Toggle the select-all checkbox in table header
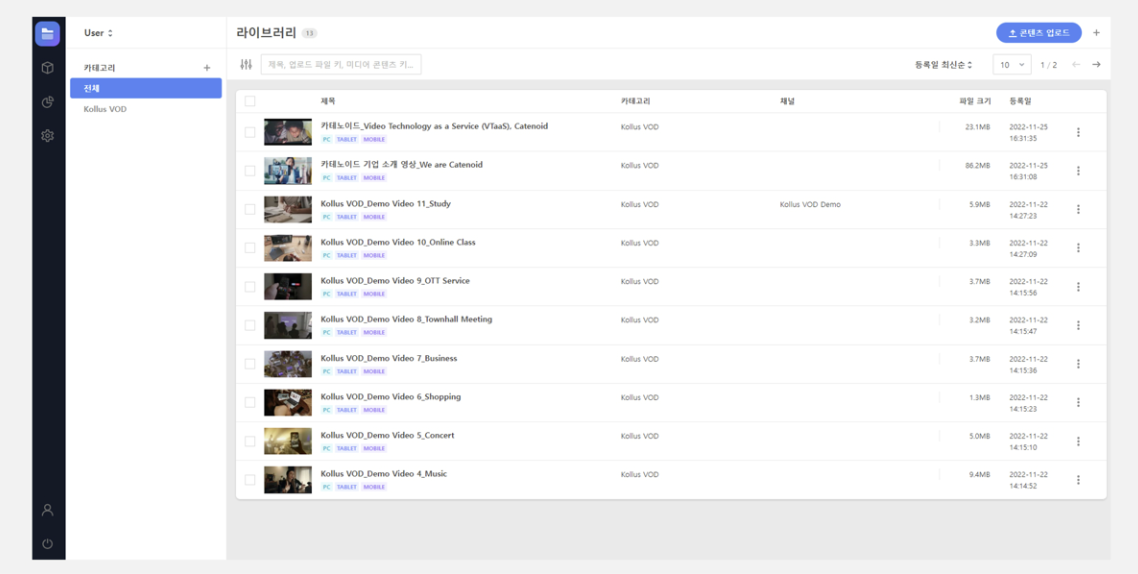 coord(250,101)
